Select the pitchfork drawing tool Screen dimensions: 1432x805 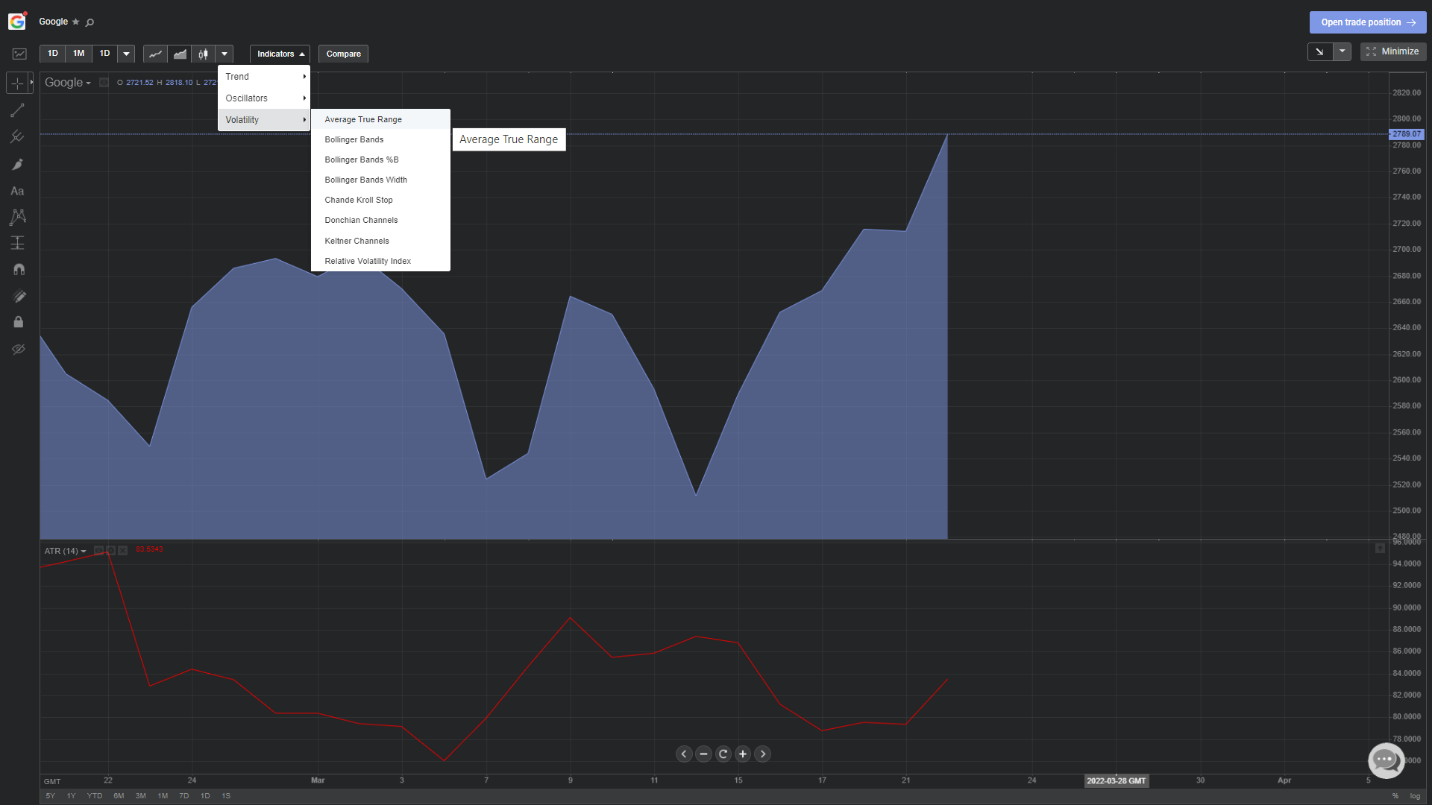18,137
